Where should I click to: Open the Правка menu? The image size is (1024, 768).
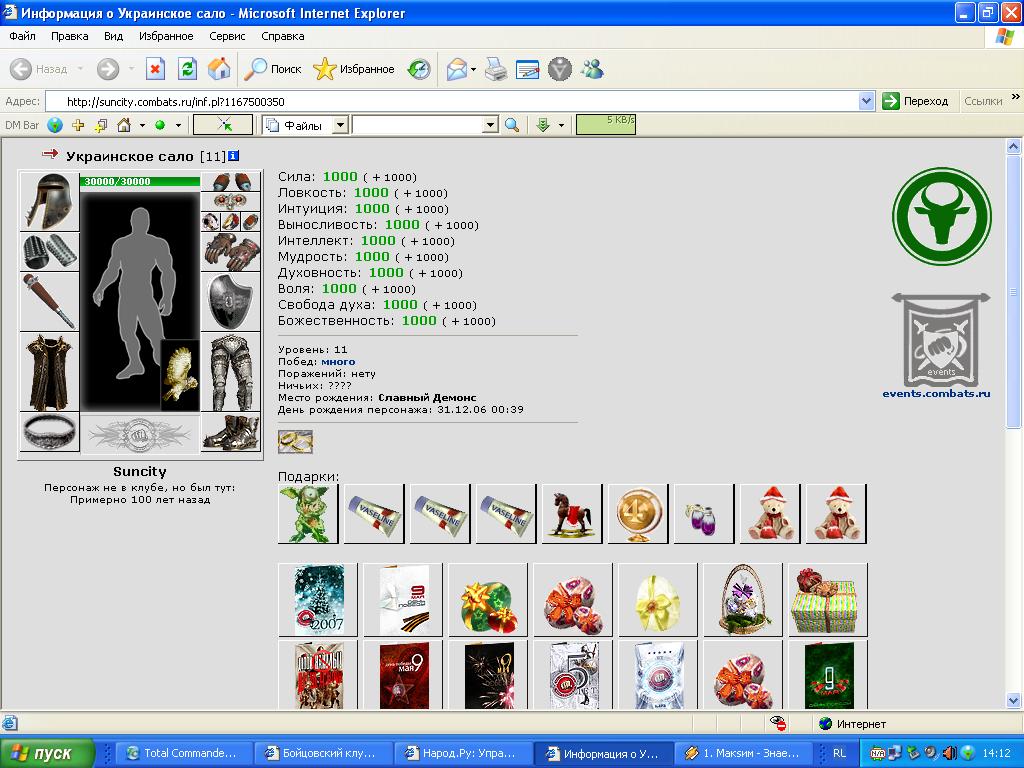[69, 36]
